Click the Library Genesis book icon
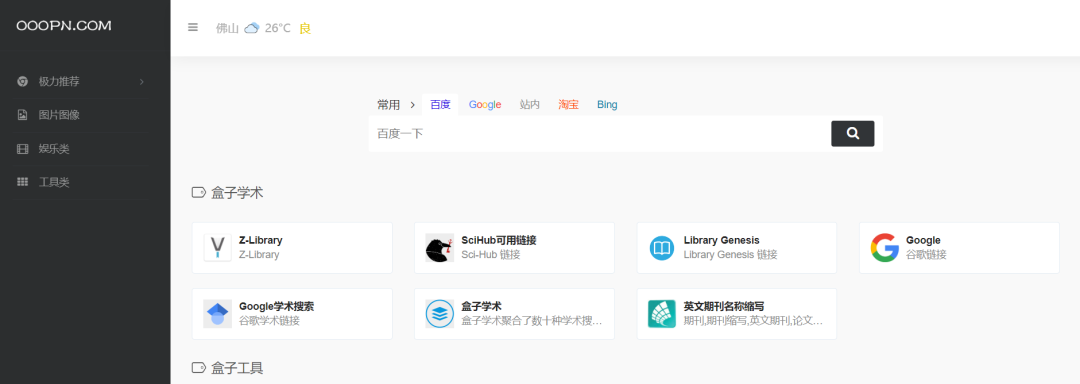 [x=662, y=248]
